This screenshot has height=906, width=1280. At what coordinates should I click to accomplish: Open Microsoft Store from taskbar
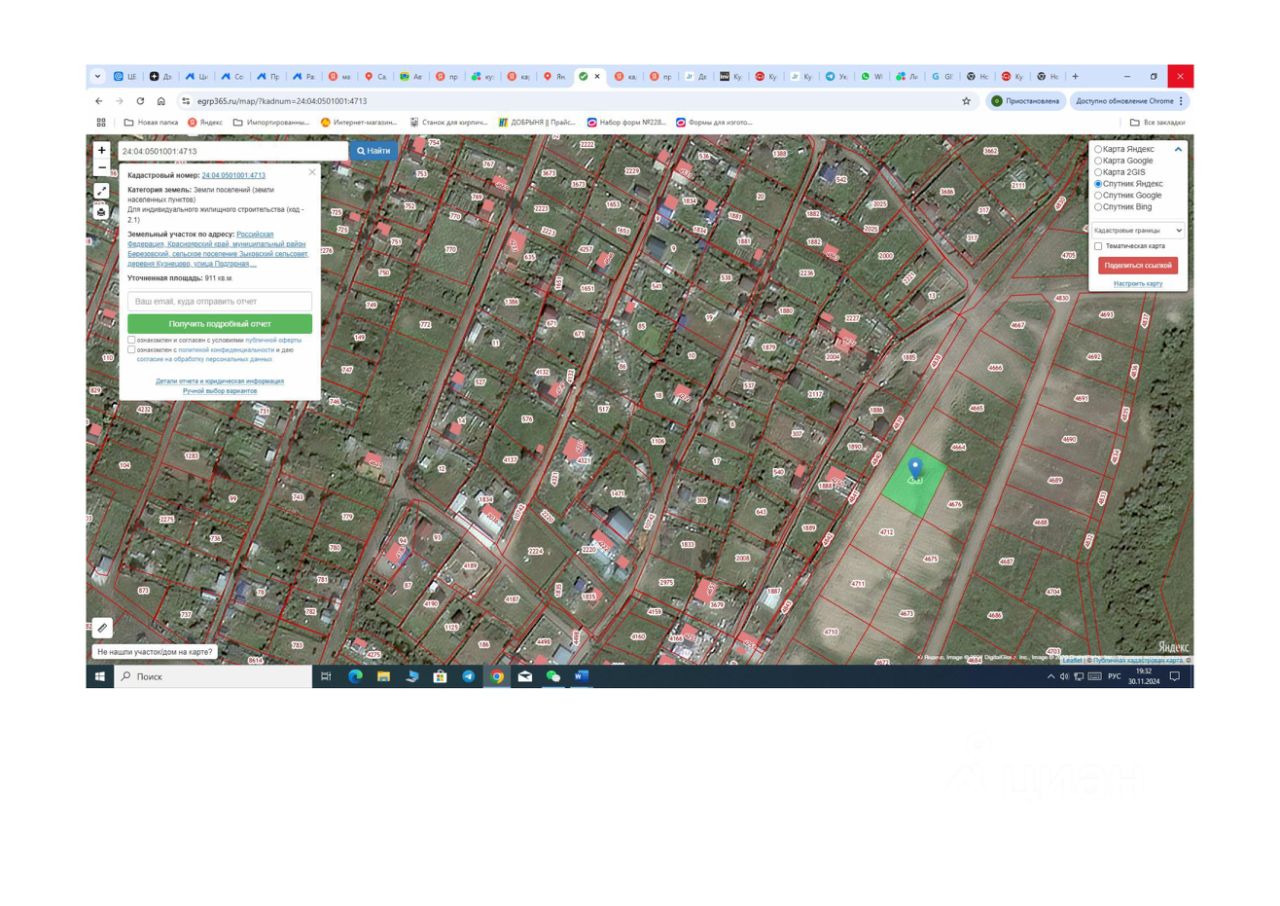point(440,677)
